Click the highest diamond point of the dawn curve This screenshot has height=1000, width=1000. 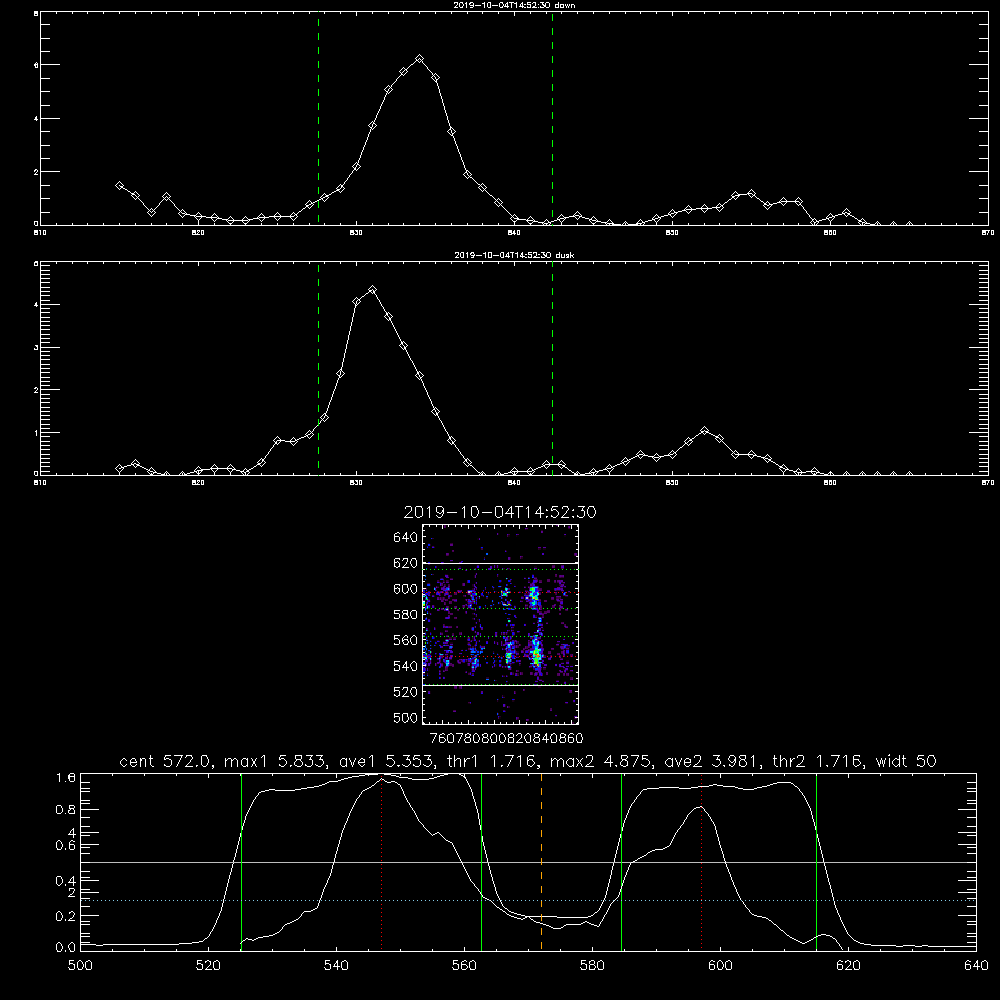click(419, 59)
